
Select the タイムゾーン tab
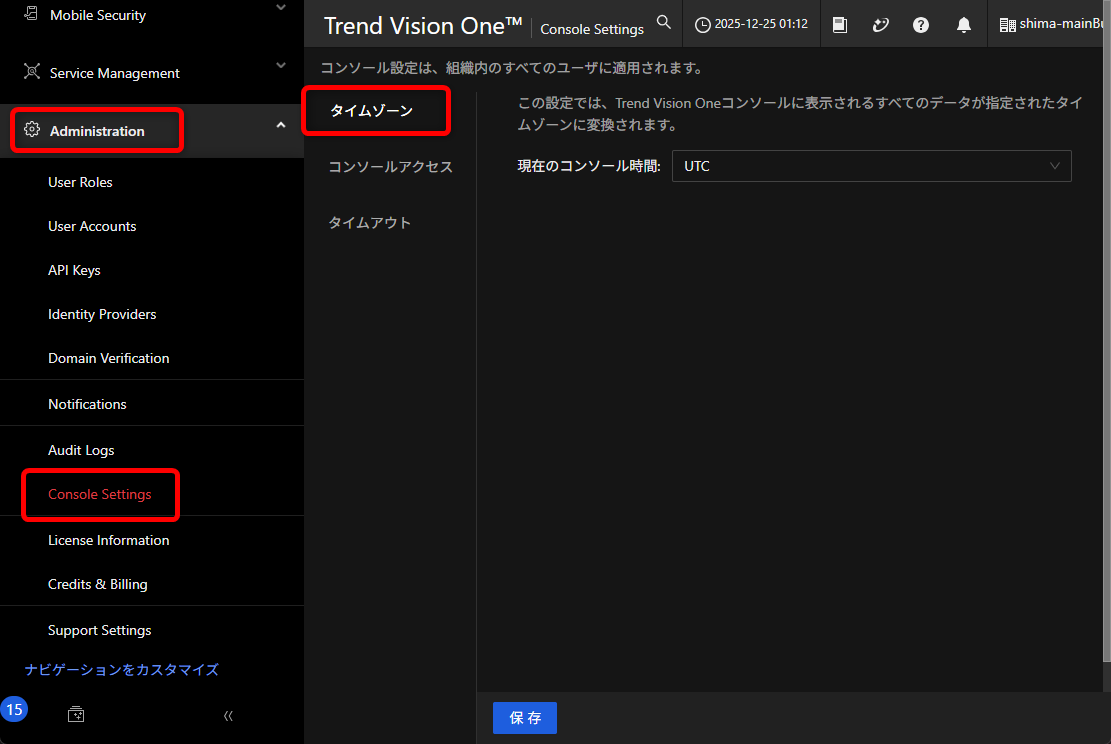371,111
